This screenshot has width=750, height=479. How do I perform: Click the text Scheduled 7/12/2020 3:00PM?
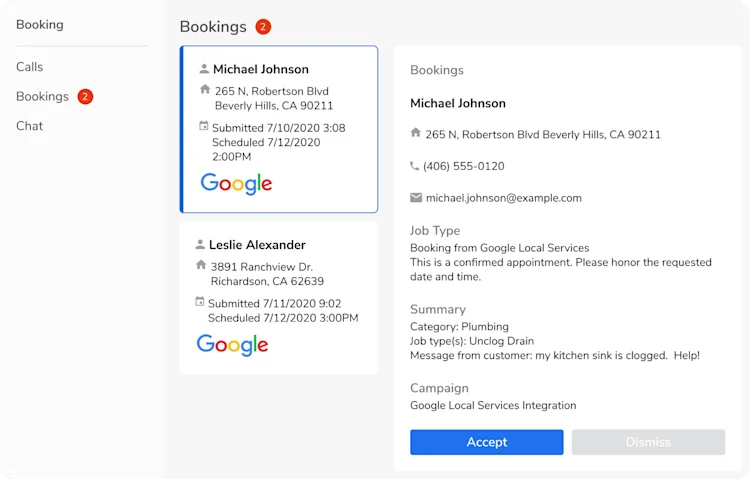pyautogui.click(x=283, y=318)
